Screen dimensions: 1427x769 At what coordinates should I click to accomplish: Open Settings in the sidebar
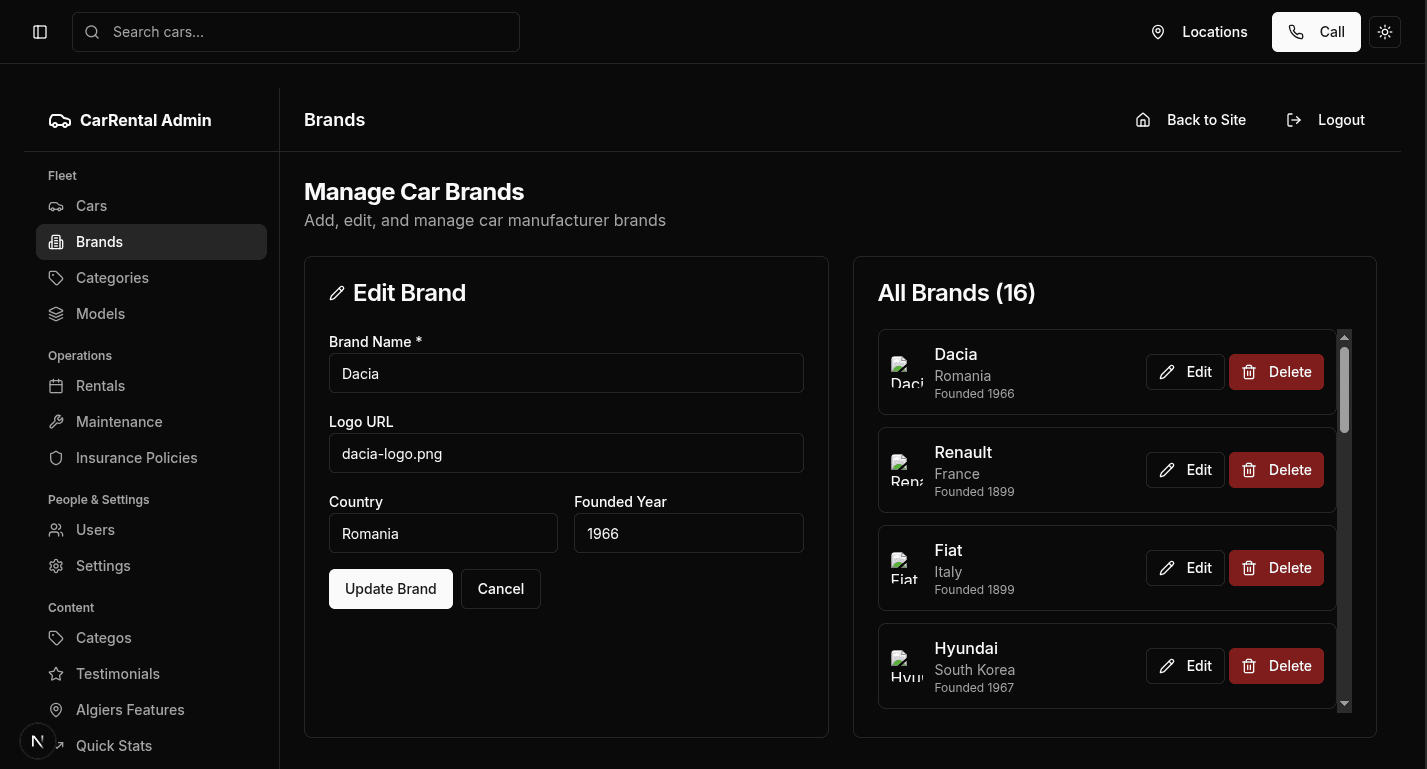(x=151, y=566)
